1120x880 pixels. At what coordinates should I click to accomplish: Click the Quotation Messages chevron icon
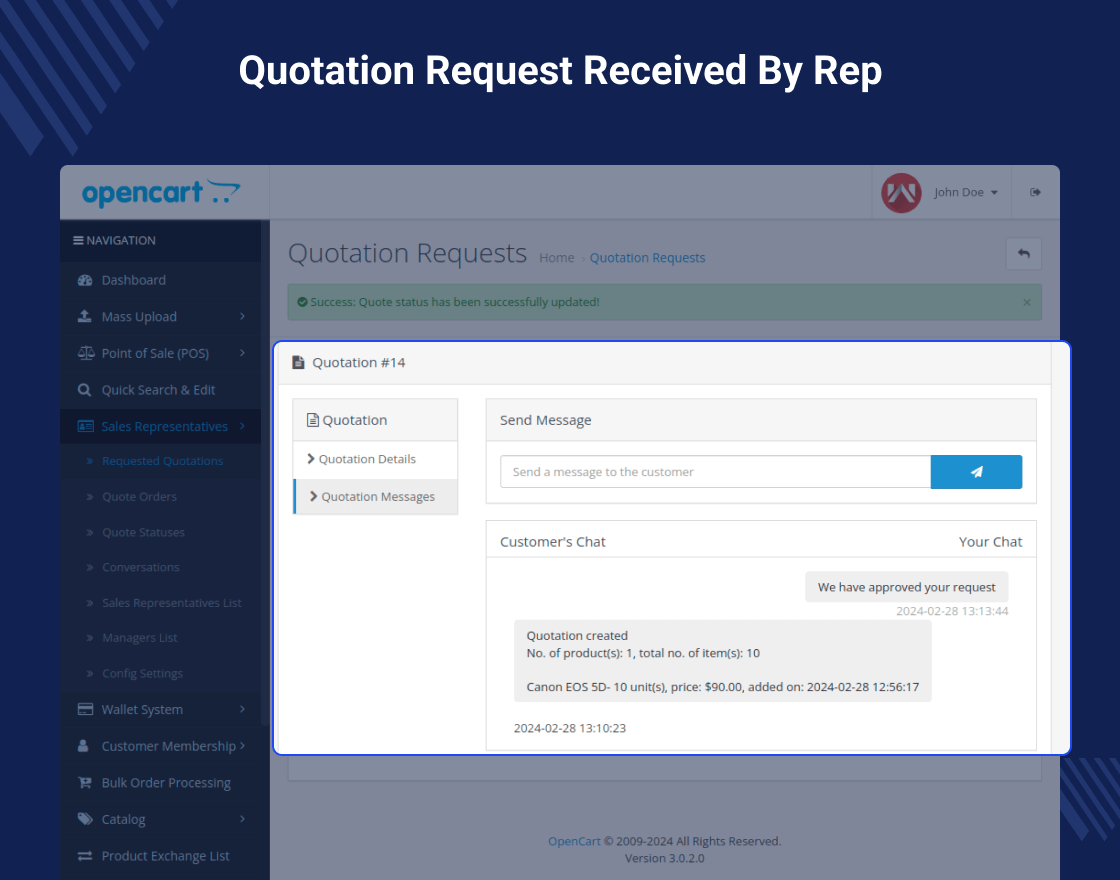314,496
